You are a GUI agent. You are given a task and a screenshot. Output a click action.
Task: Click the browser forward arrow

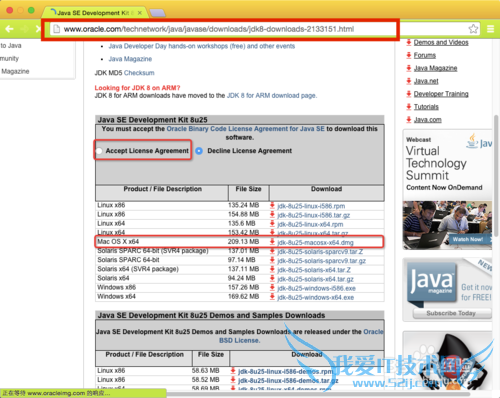24,29
